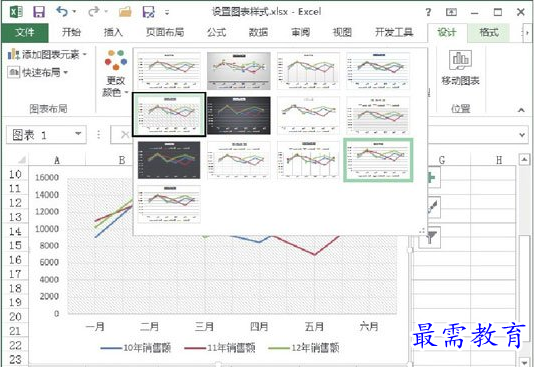
Task: Switch to the 开始 tab
Action: (x=71, y=32)
